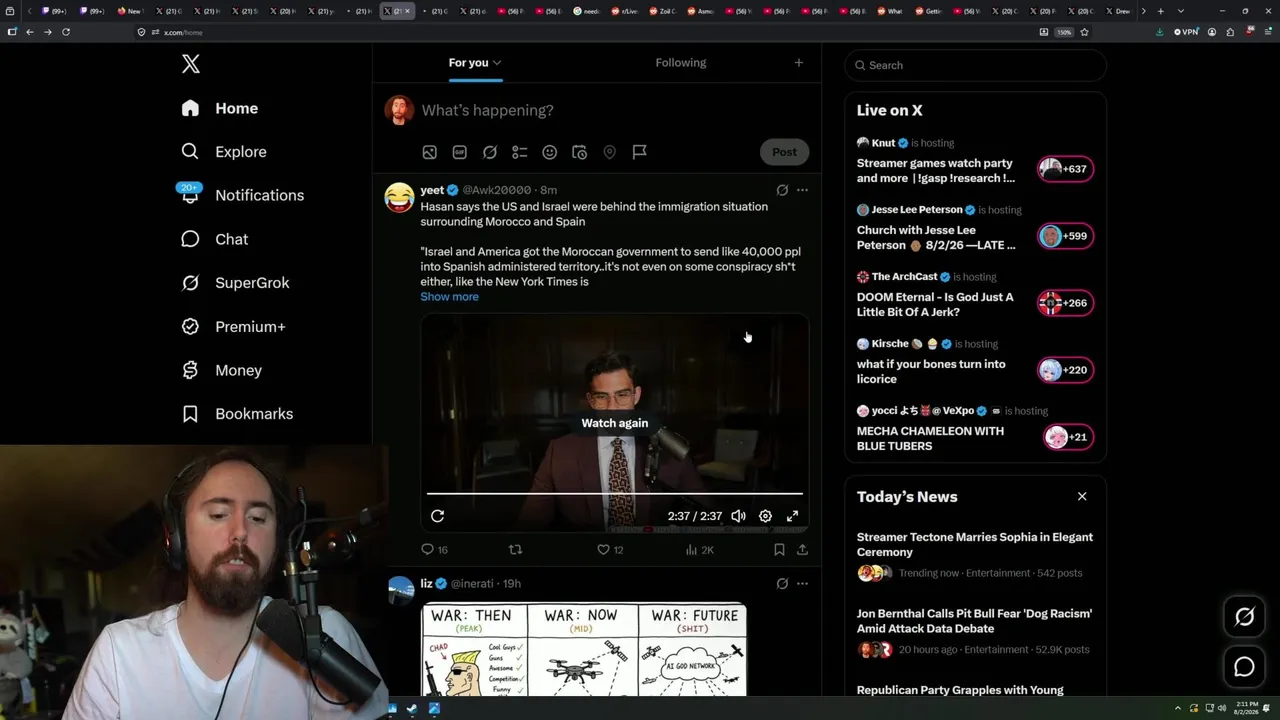The height and width of the screenshot is (720, 1280).
Task: Open a new browser tab
Action: (1160, 11)
